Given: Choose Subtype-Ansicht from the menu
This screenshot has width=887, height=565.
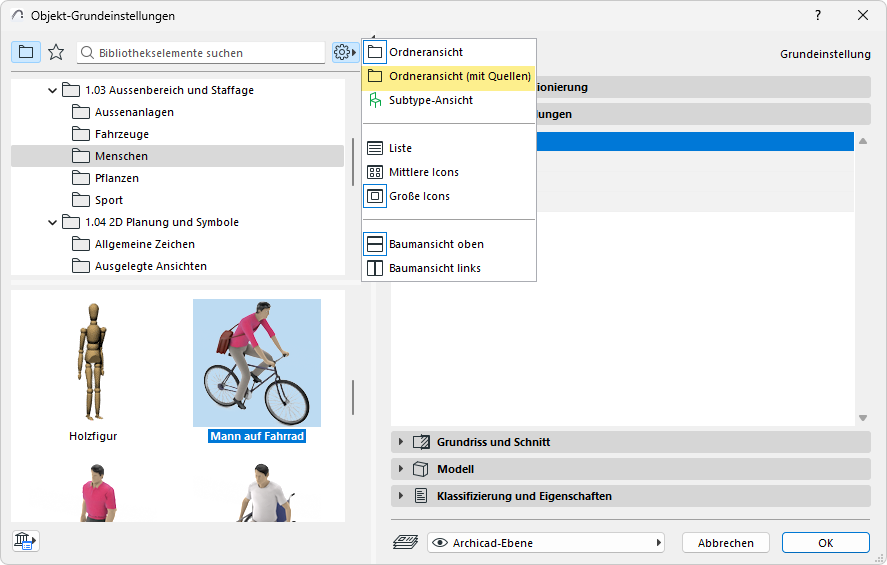Looking at the screenshot, I should (x=430, y=100).
